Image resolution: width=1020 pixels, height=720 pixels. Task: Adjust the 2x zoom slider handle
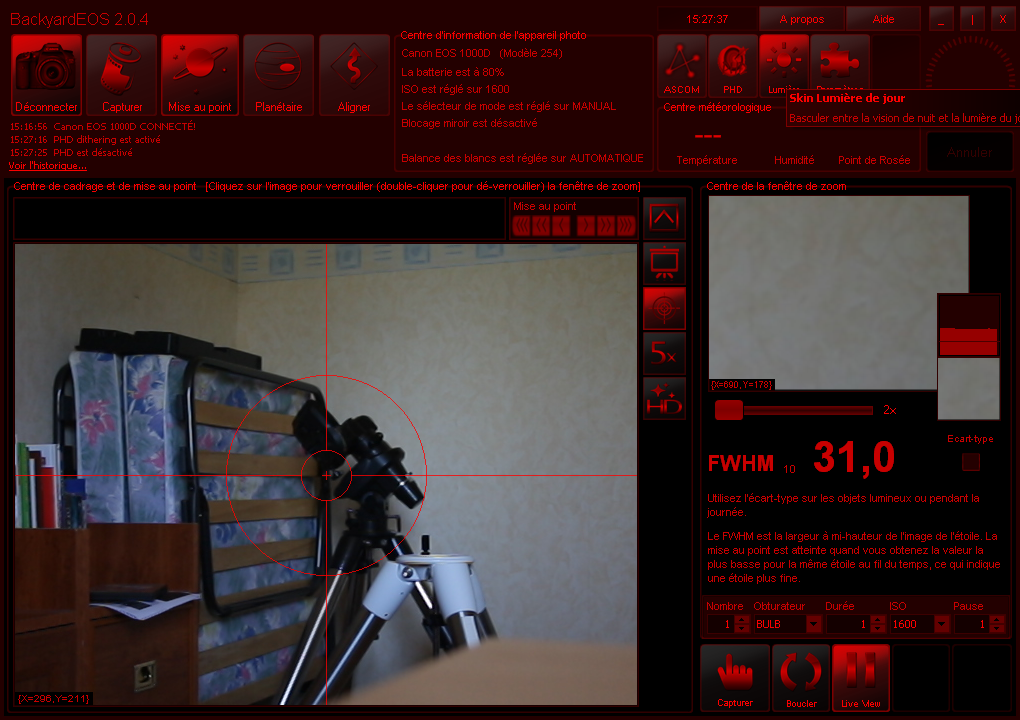[729, 410]
